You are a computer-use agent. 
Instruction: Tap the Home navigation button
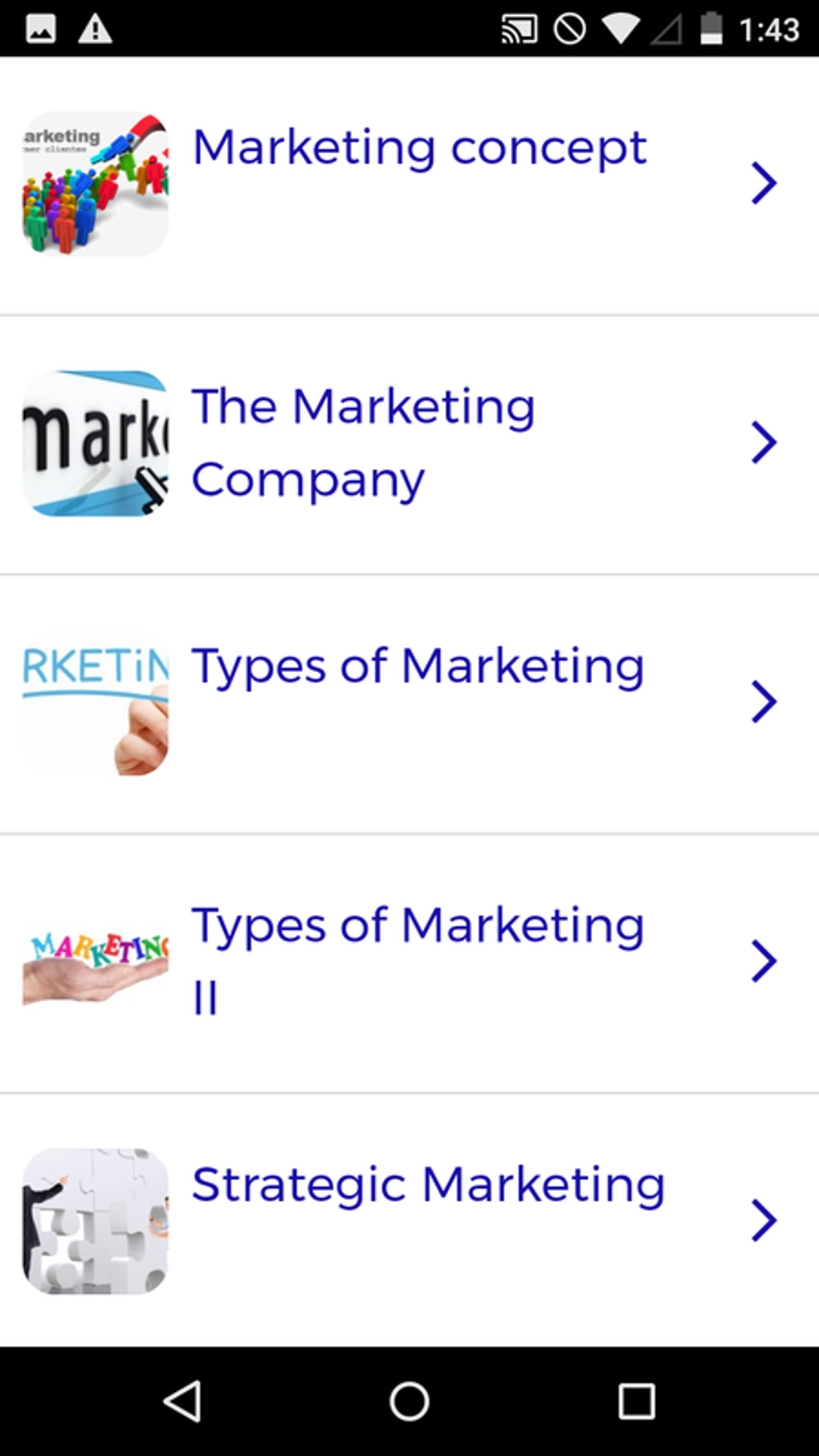pos(409,1401)
